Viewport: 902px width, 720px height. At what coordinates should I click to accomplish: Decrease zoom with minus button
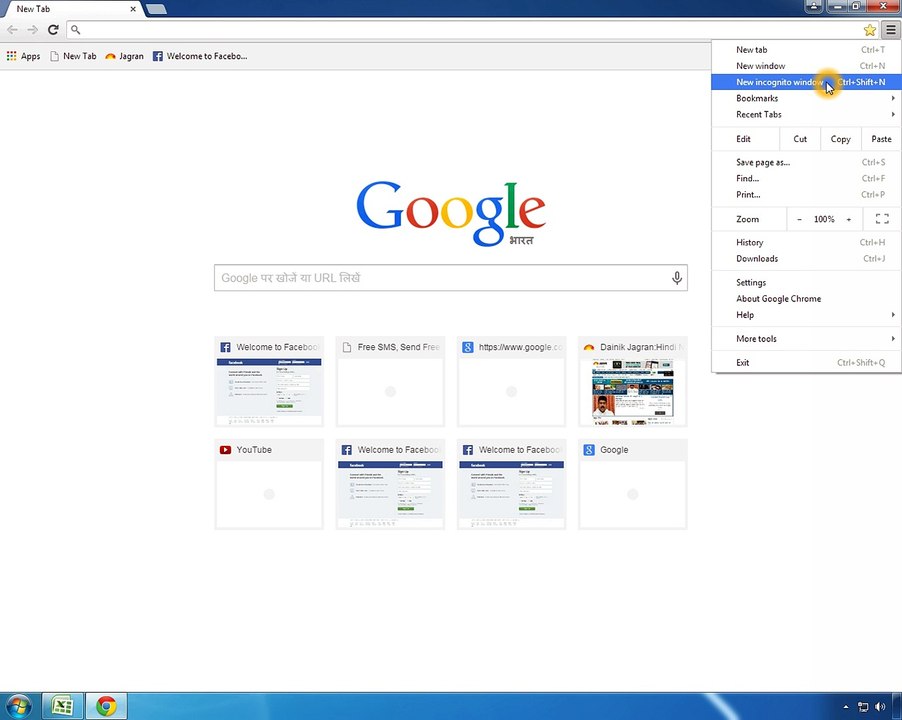[x=799, y=220]
